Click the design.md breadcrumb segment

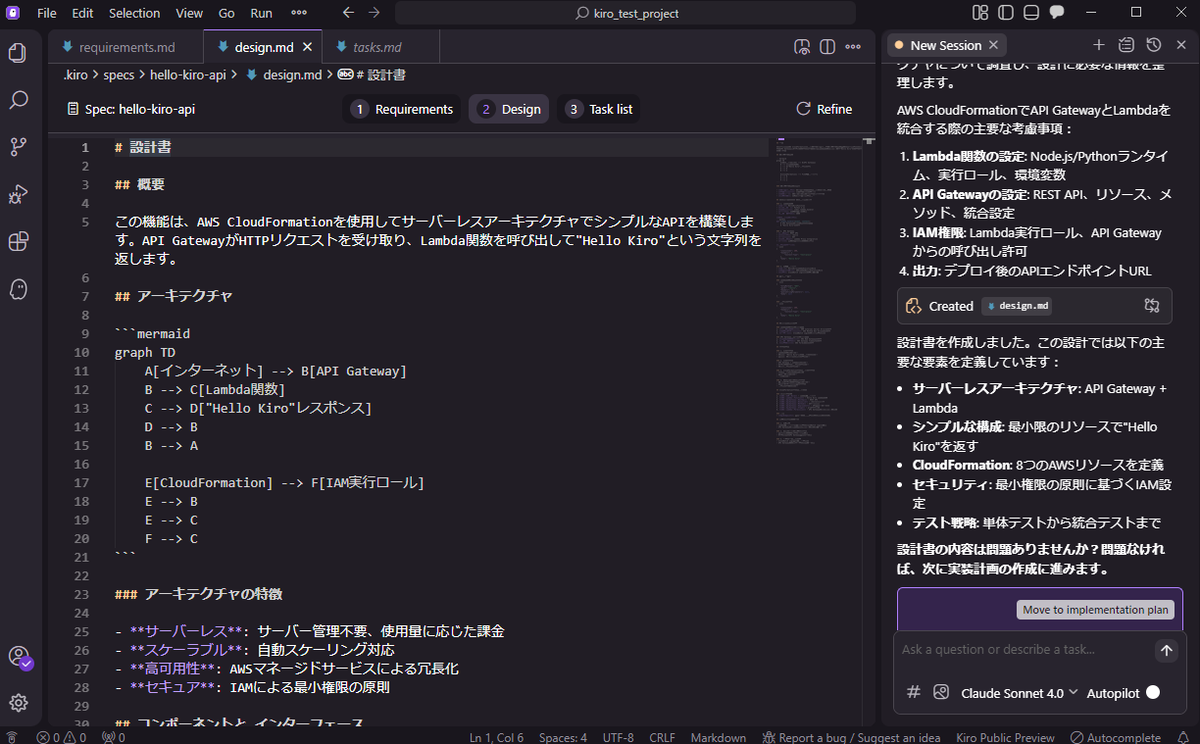pos(283,75)
